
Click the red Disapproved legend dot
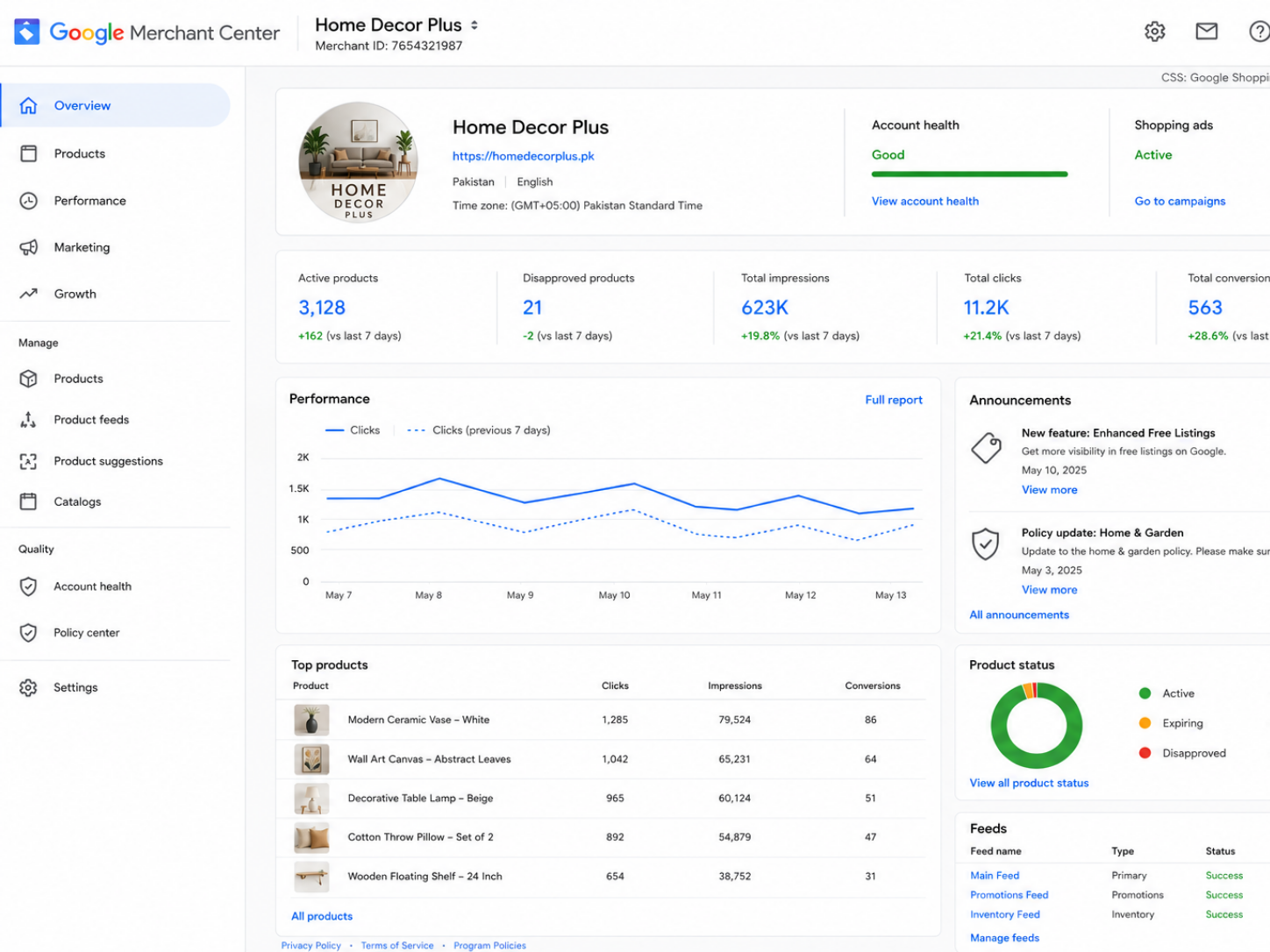pyautogui.click(x=1145, y=753)
